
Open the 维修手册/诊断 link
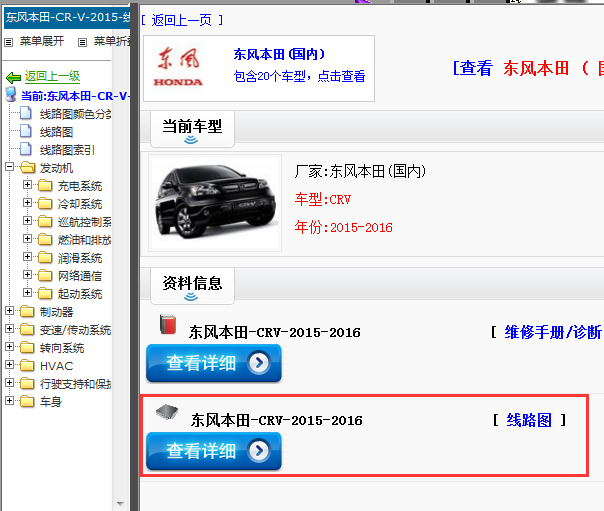tap(553, 332)
